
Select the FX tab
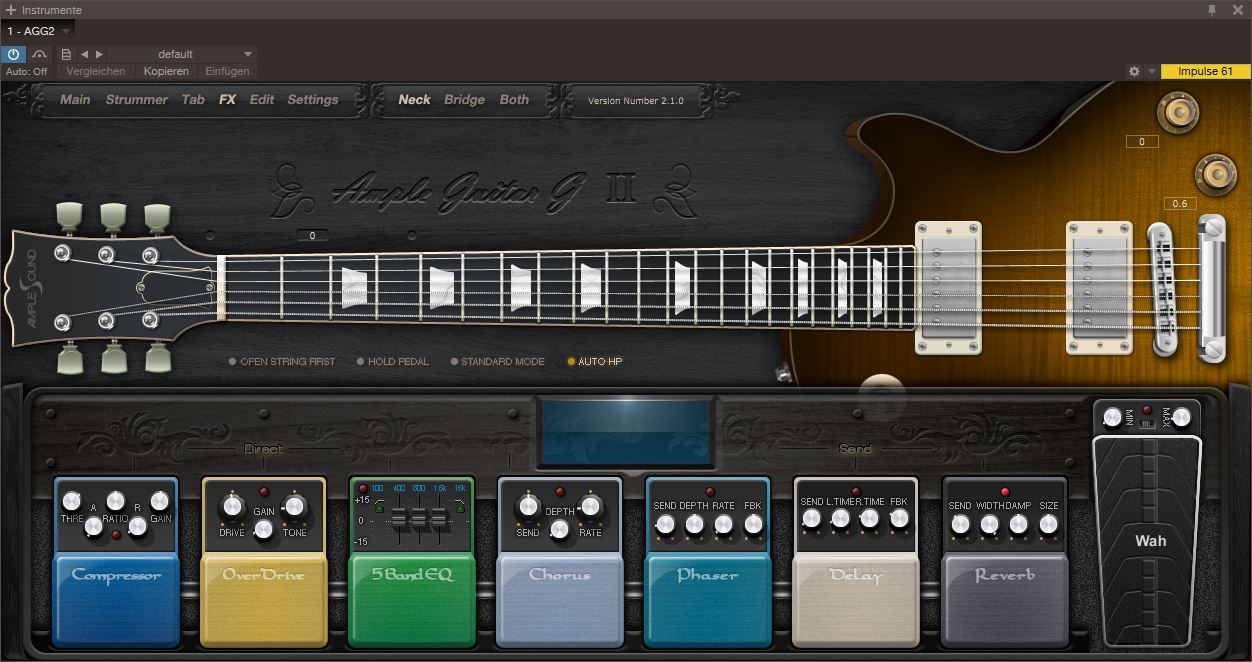coord(228,100)
